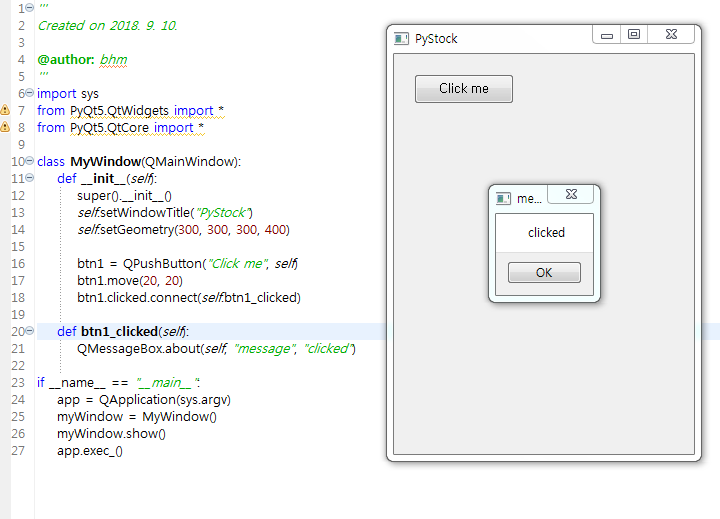Click 'app.exec_()' on line 27
Image resolution: width=720 pixels, height=519 pixels.
(x=90, y=451)
